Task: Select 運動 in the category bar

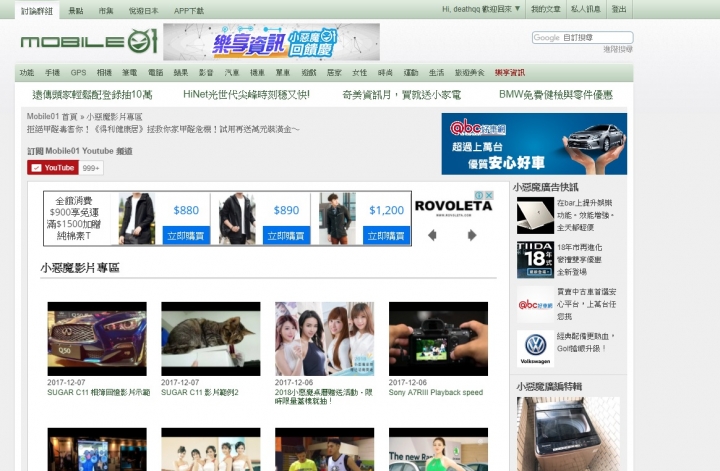Action: pyautogui.click(x=411, y=73)
